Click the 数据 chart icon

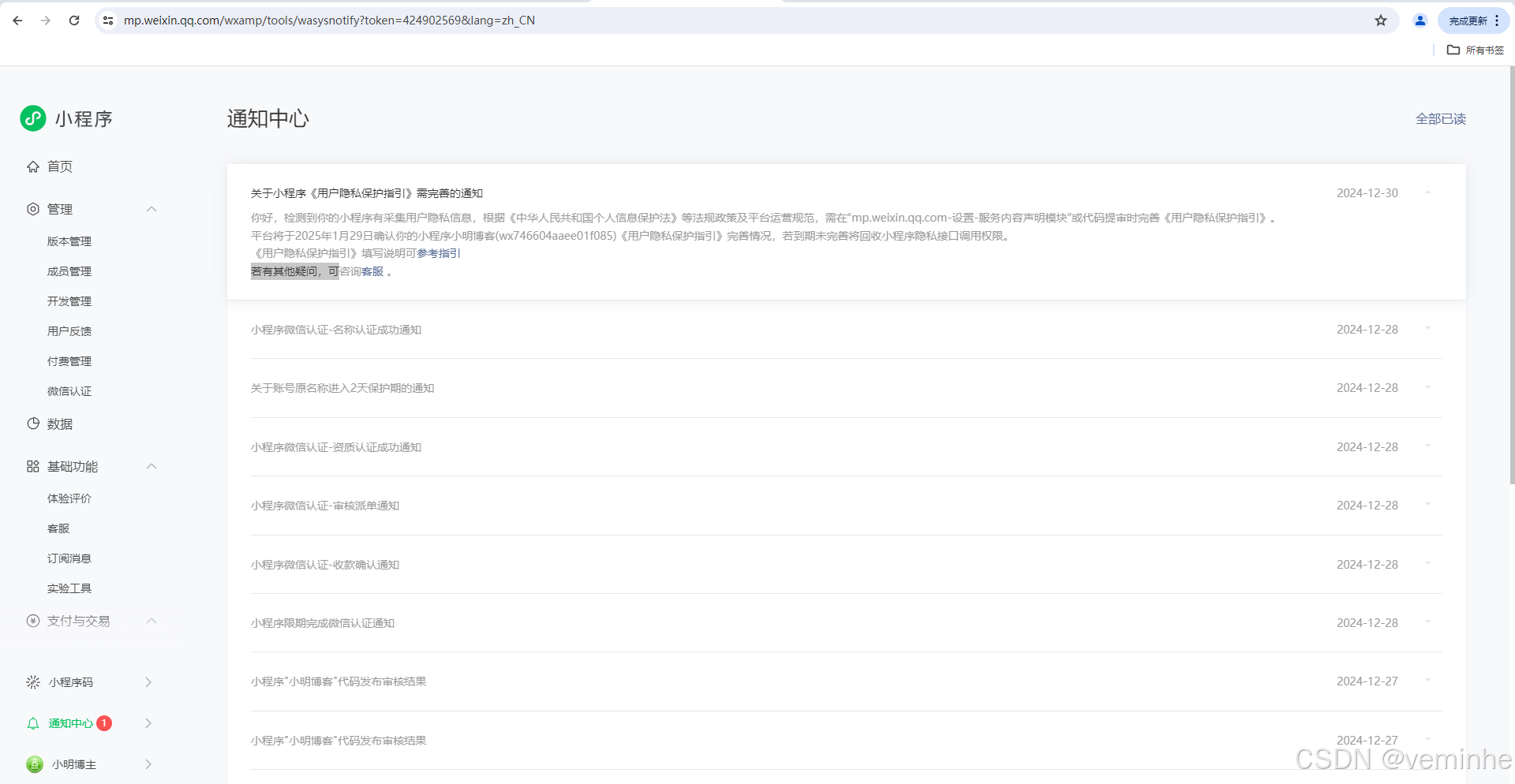[33, 424]
